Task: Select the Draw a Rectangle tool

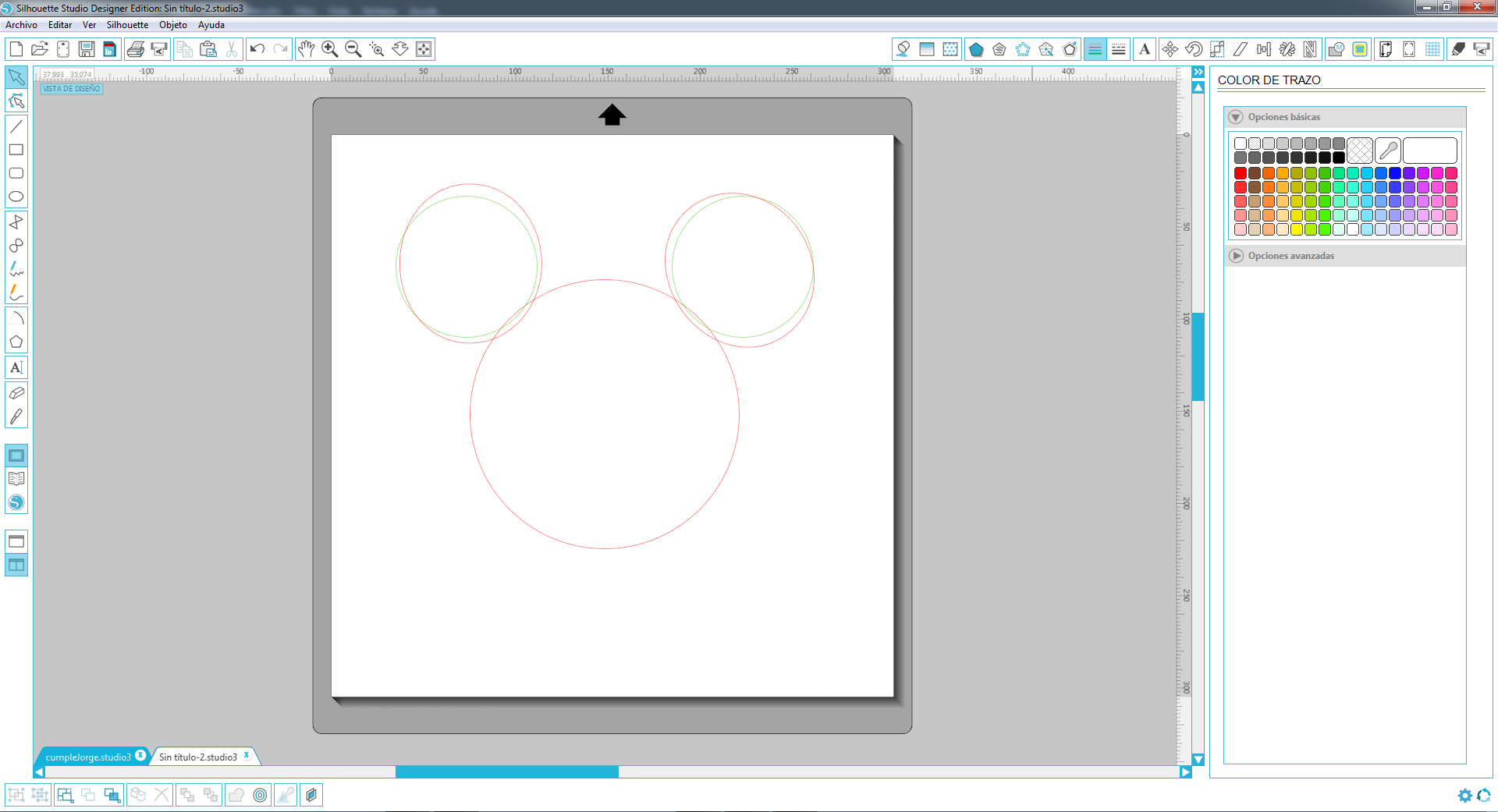Action: 16,150
